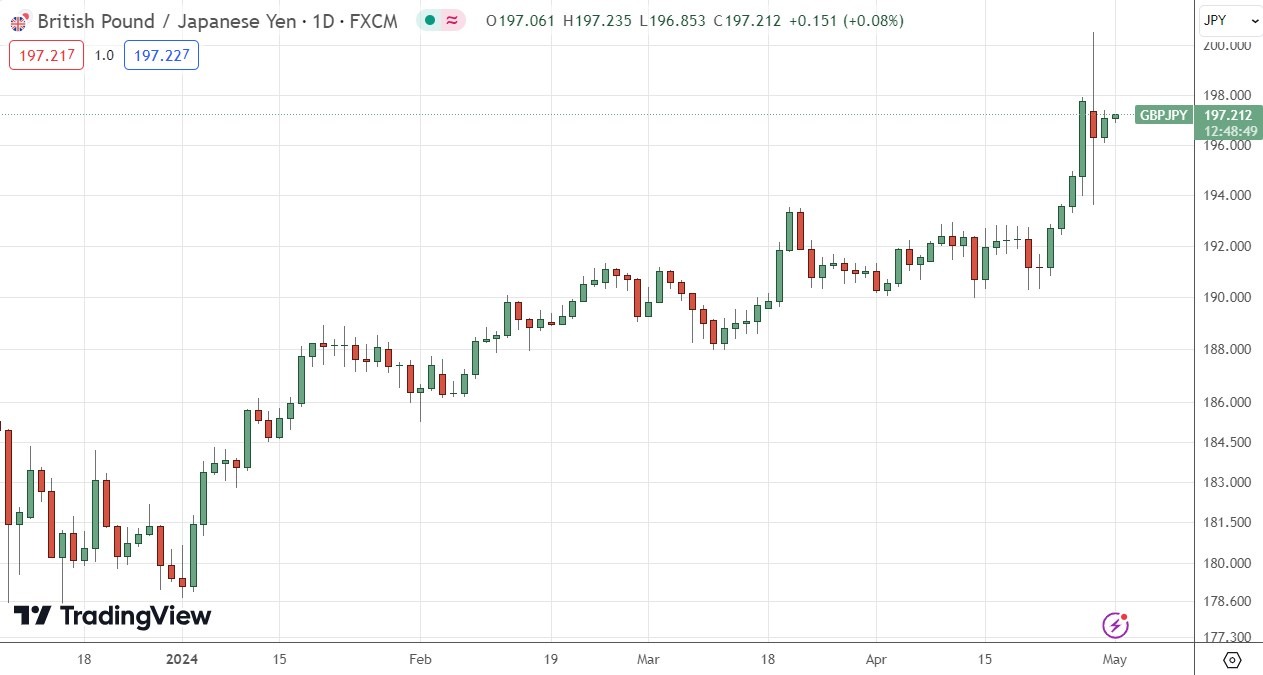Image resolution: width=1263 pixels, height=675 pixels.
Task: Click the May label on the time axis
Action: coord(1114,660)
